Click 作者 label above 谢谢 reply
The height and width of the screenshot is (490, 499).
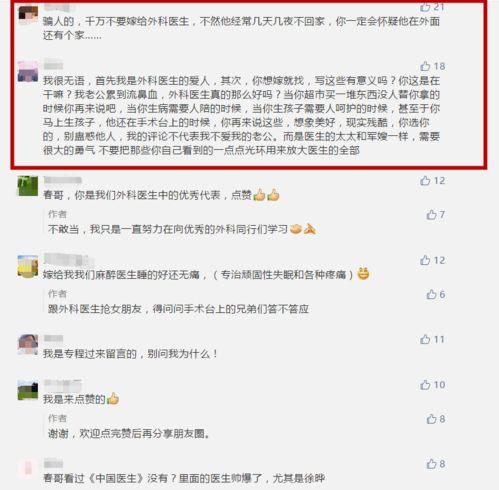(57, 418)
